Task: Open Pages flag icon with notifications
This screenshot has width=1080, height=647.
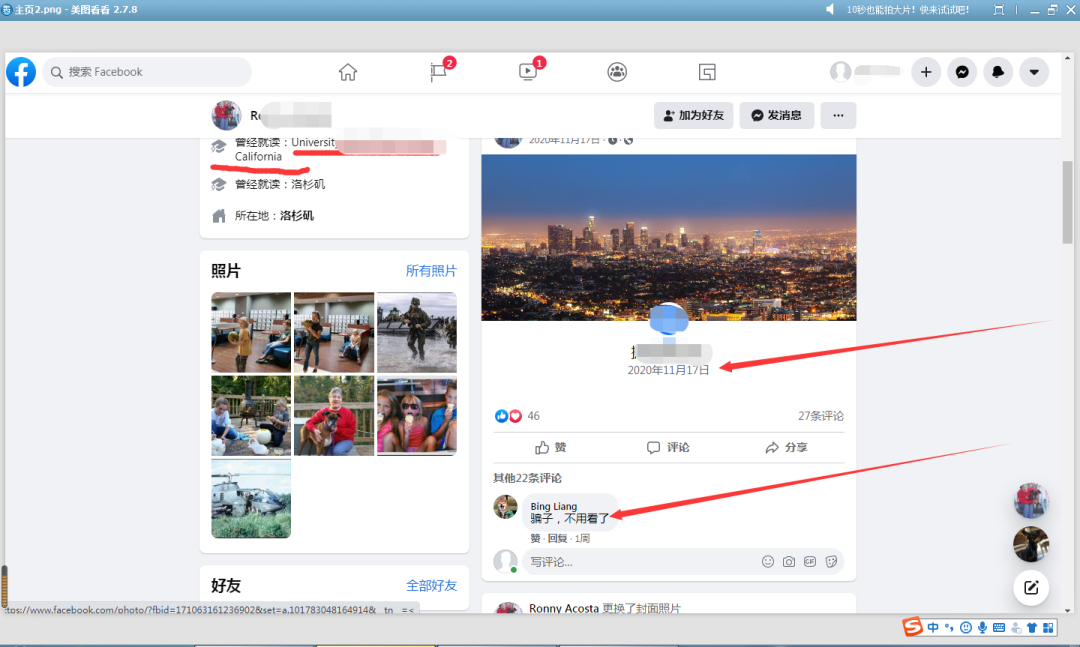Action: pyautogui.click(x=439, y=72)
